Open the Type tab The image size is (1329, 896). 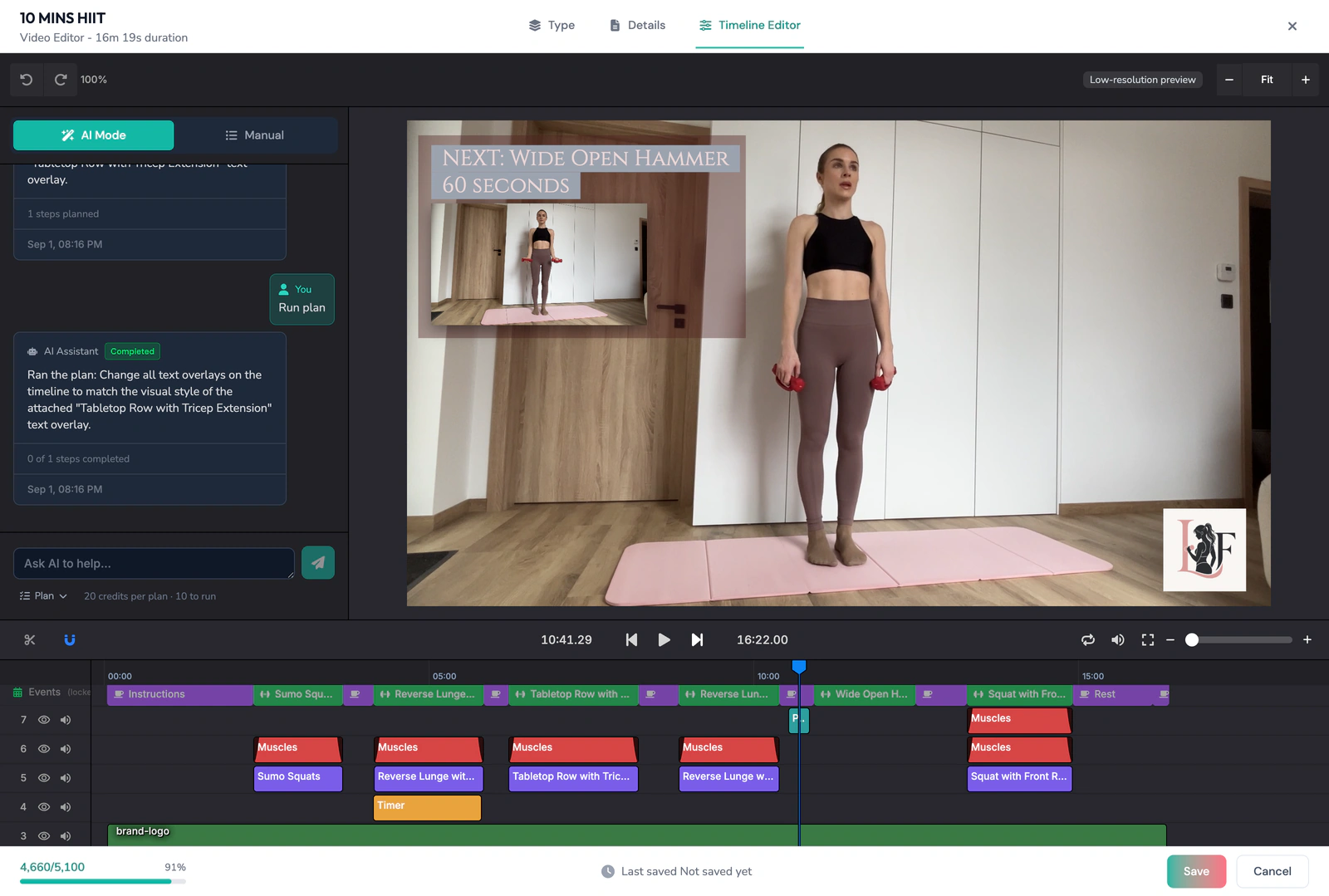(552, 25)
